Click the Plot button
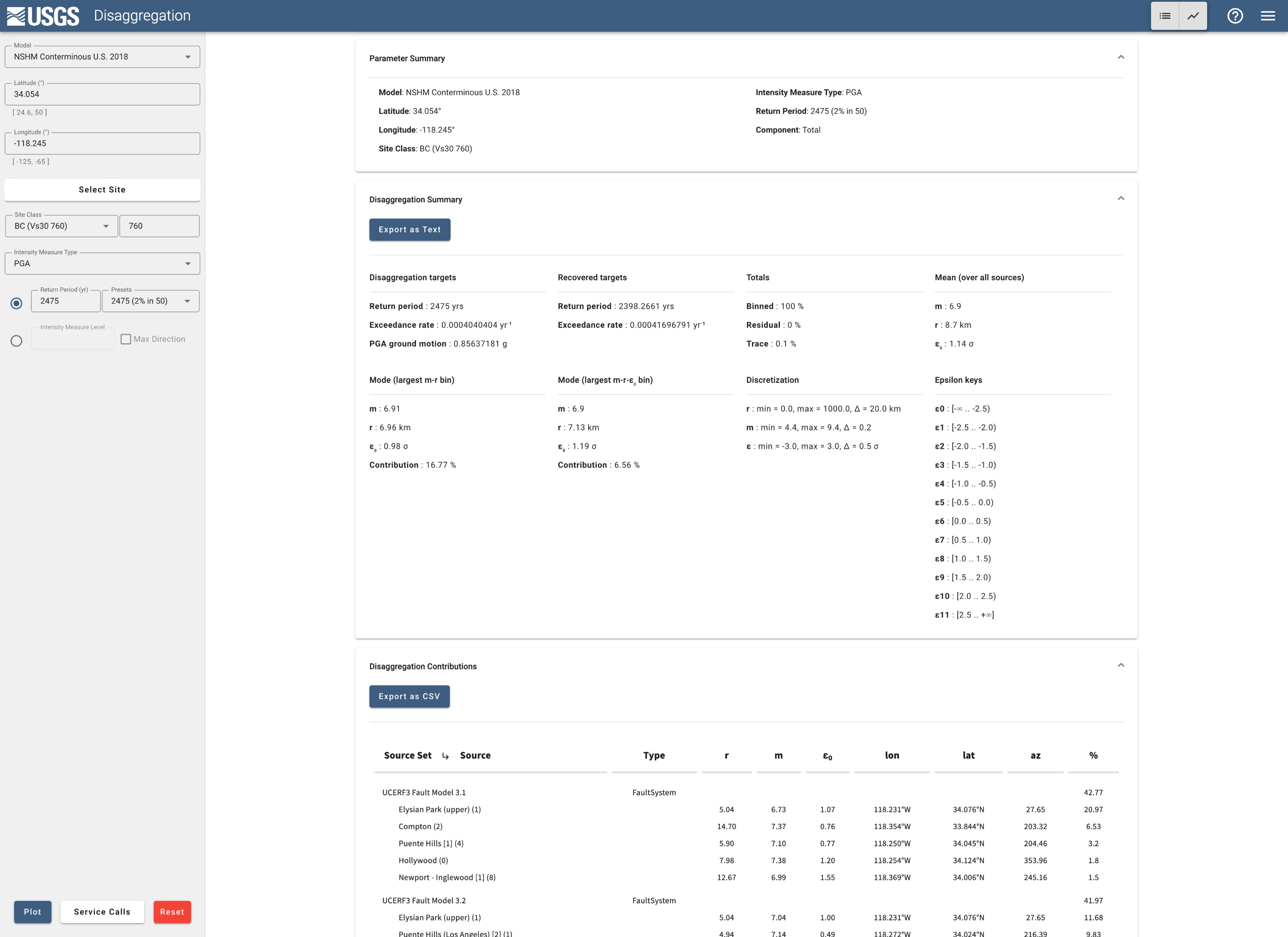This screenshot has width=1288, height=937. (33, 912)
